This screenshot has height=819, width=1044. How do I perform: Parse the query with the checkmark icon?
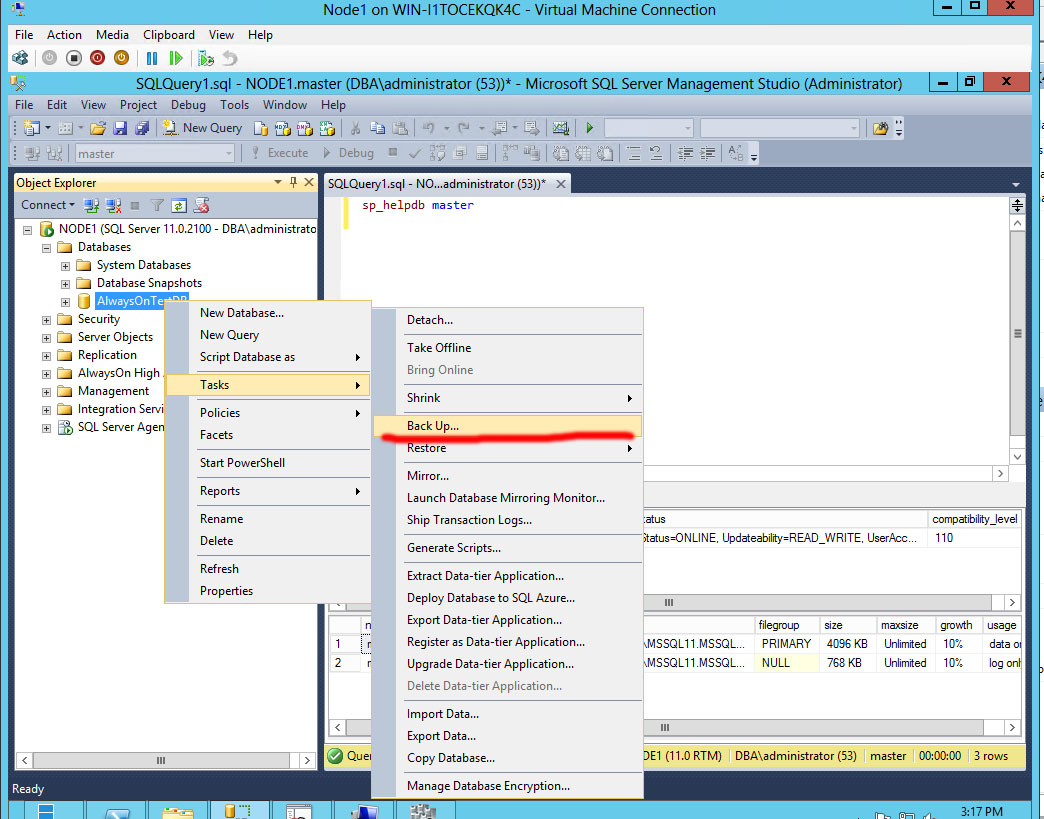416,152
